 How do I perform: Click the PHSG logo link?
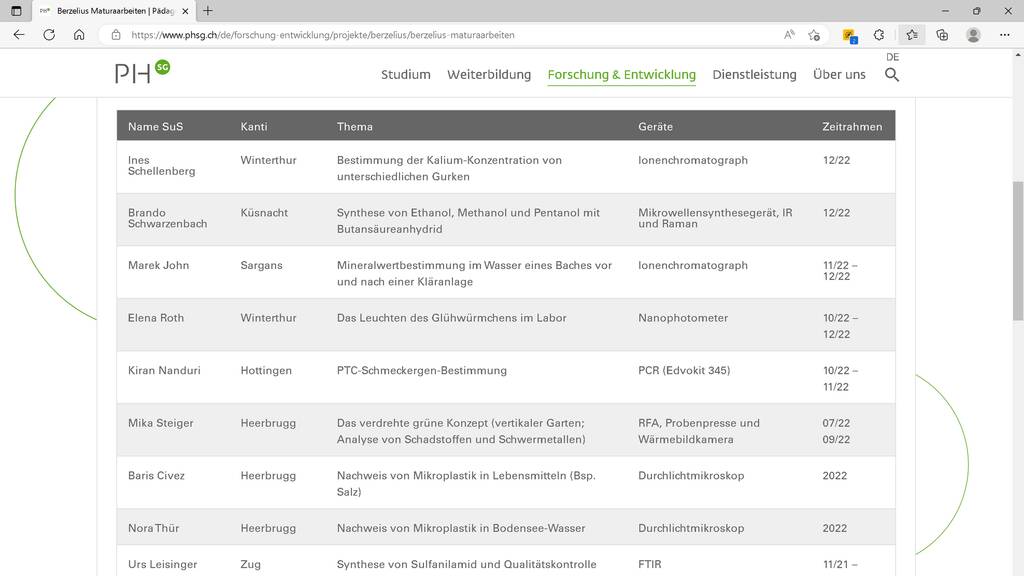click(142, 72)
